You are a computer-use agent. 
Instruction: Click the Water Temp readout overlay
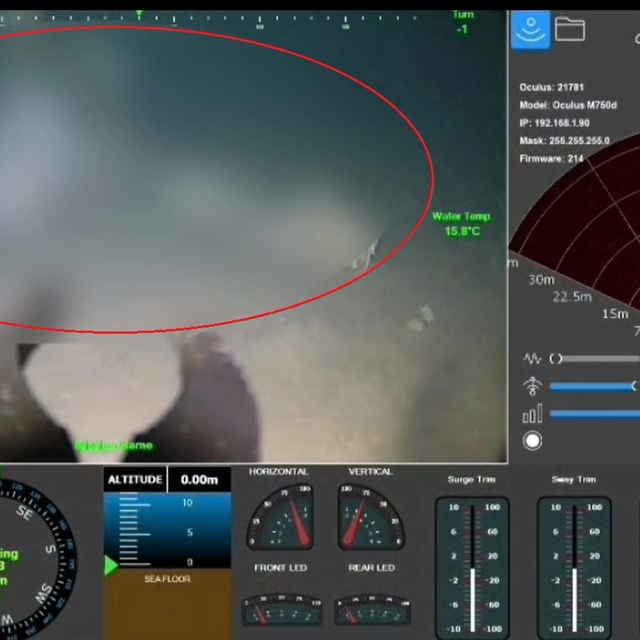click(x=461, y=224)
